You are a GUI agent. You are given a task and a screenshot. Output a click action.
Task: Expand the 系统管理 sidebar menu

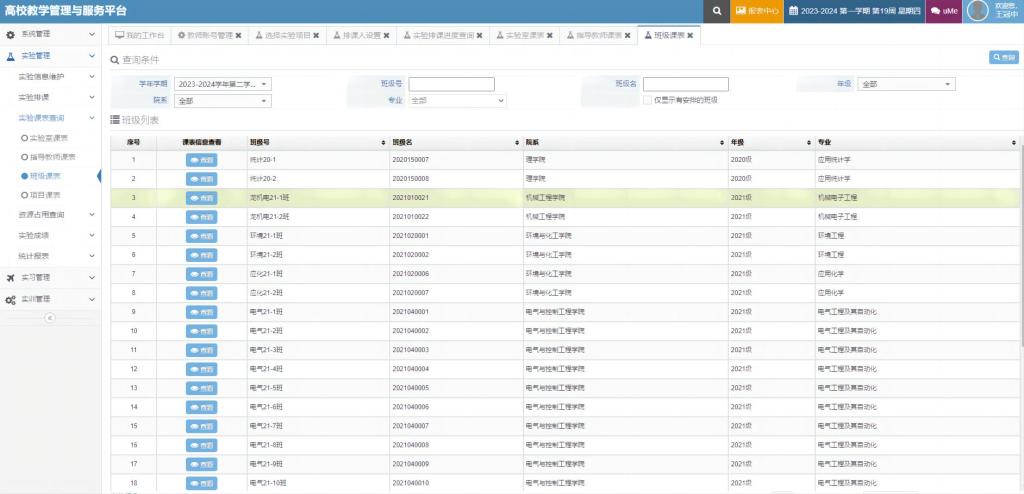[50, 35]
